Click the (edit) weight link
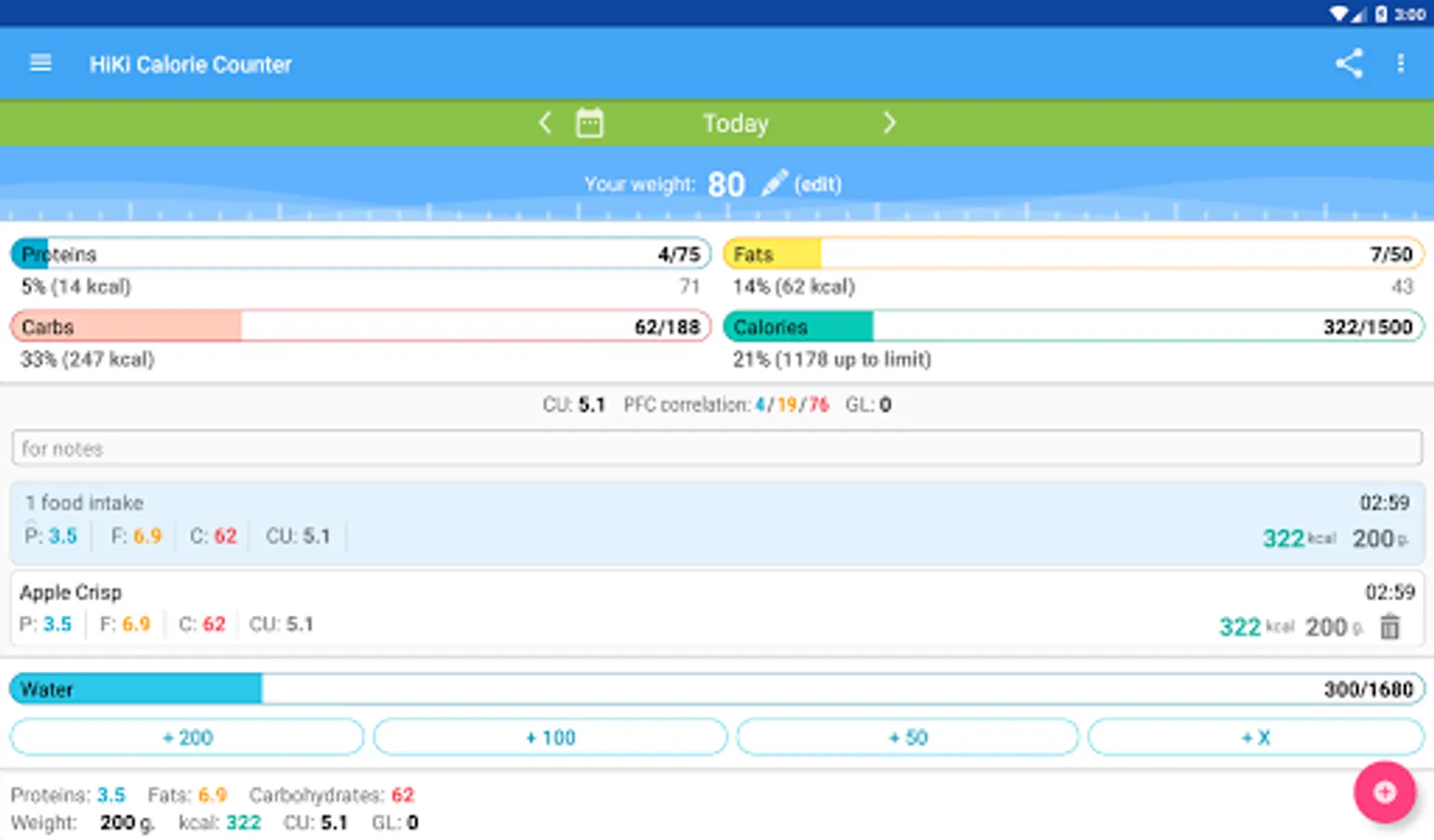The width and height of the screenshot is (1434, 840). (x=818, y=185)
